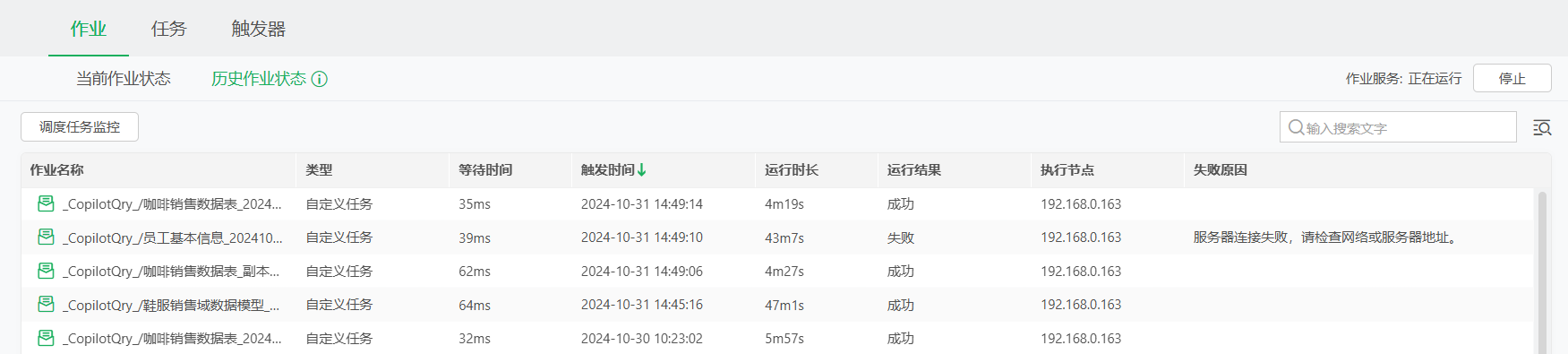Viewport: 1568px width, 354px height.
Task: Select wait time 64ms cell
Action: pyautogui.click(x=475, y=305)
